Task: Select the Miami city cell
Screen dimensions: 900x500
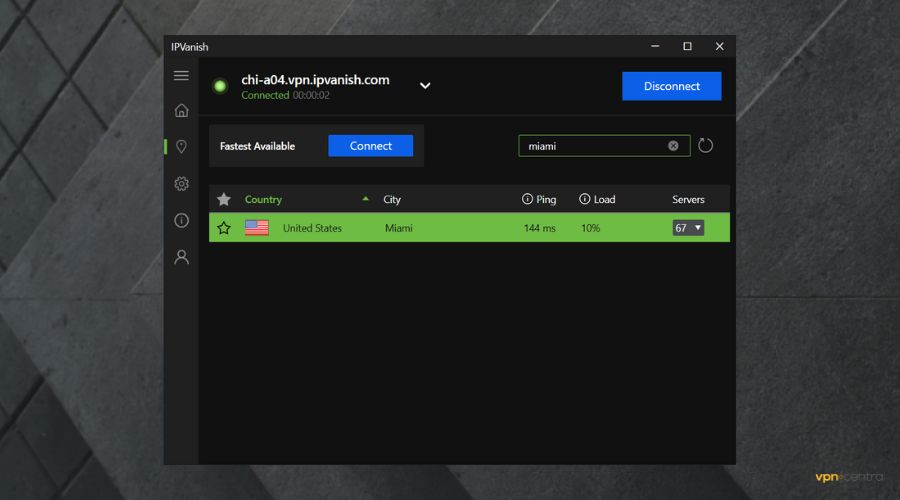Action: tap(399, 228)
